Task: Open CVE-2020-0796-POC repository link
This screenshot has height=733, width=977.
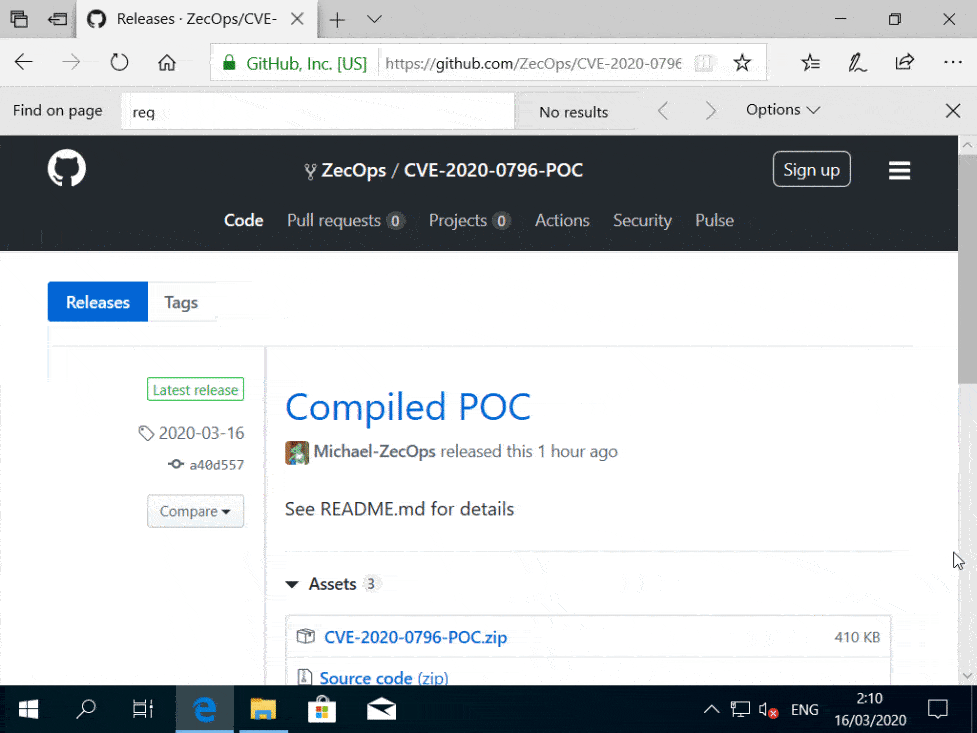Action: [493, 170]
